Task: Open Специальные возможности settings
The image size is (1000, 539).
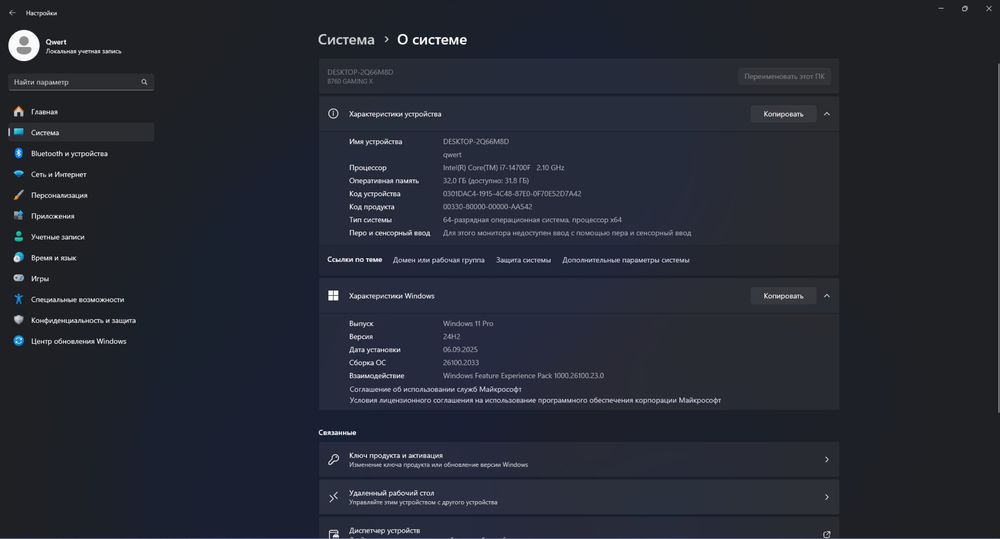Action: click(x=81, y=299)
